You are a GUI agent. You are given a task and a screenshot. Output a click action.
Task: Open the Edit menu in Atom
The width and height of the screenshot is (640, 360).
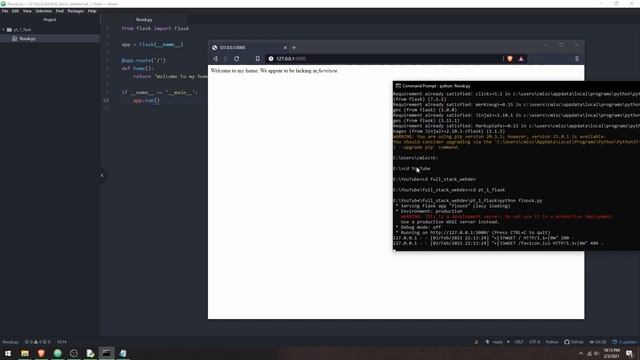click(x=16, y=11)
